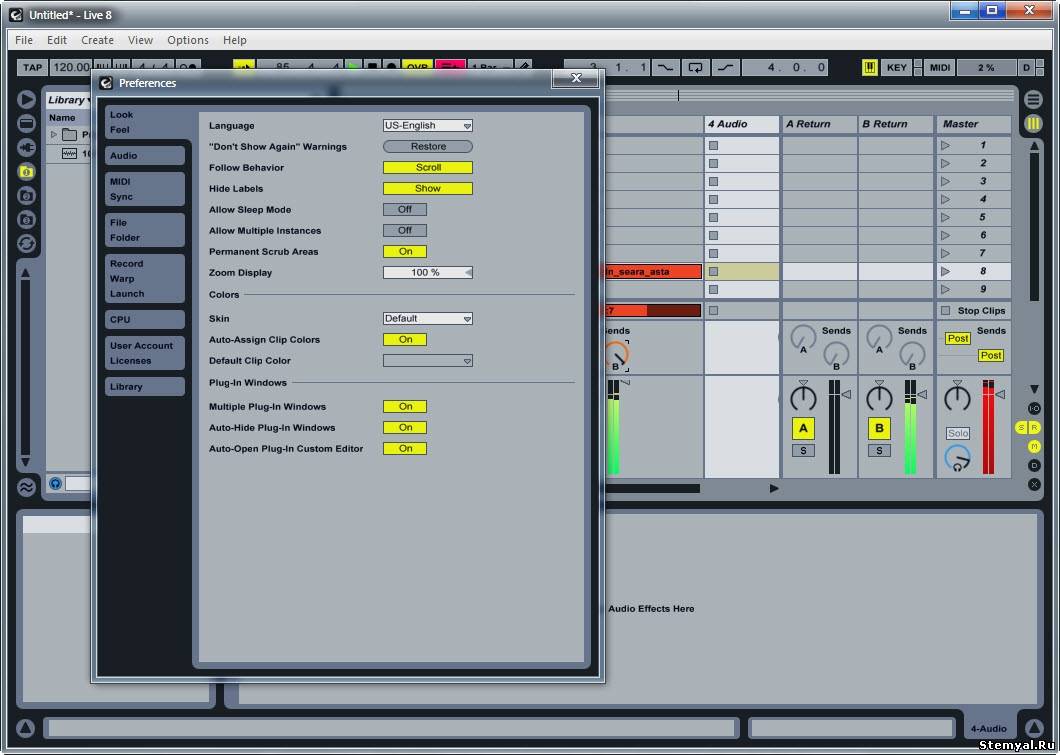This screenshot has width=1060, height=755.
Task: Open the Audio preferences tab
Action: [x=145, y=155]
